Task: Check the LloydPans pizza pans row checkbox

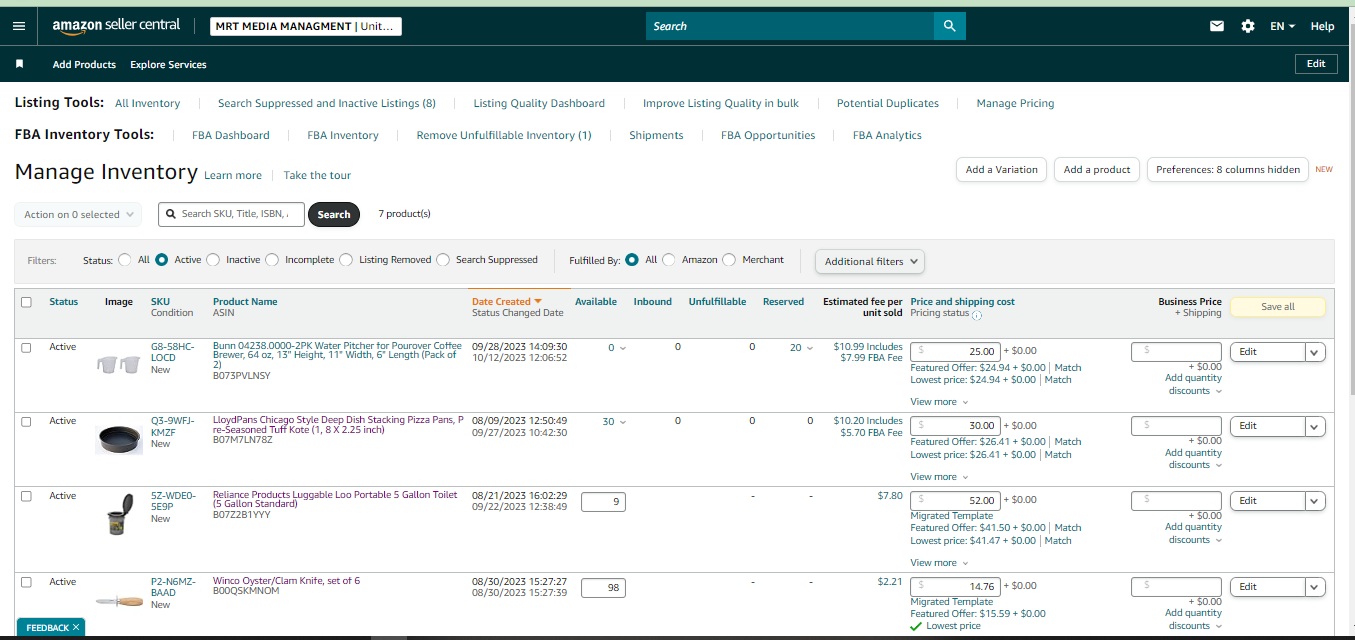Action: click(26, 422)
